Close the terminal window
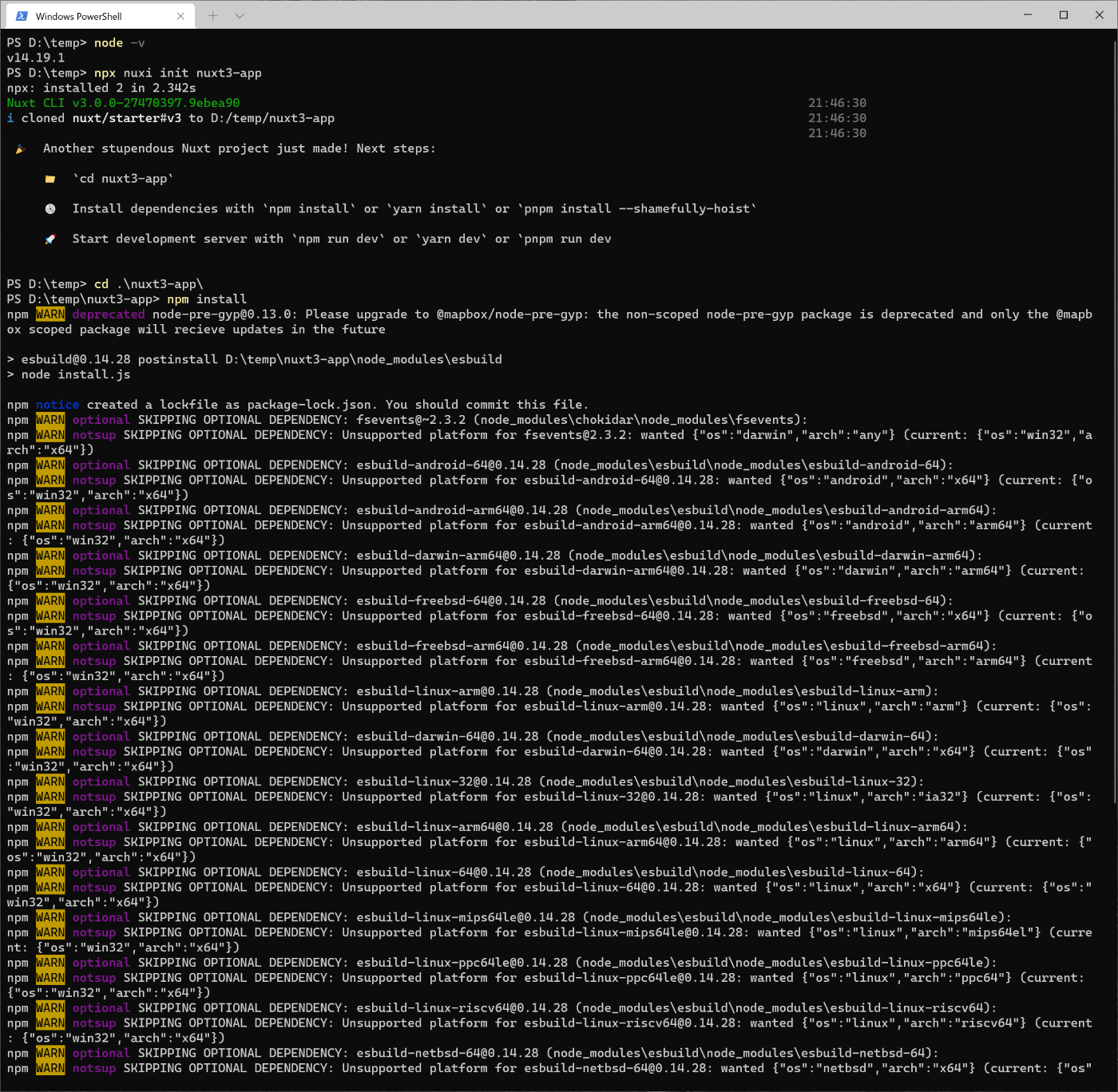The width and height of the screenshot is (1118, 1092). 1100,14
